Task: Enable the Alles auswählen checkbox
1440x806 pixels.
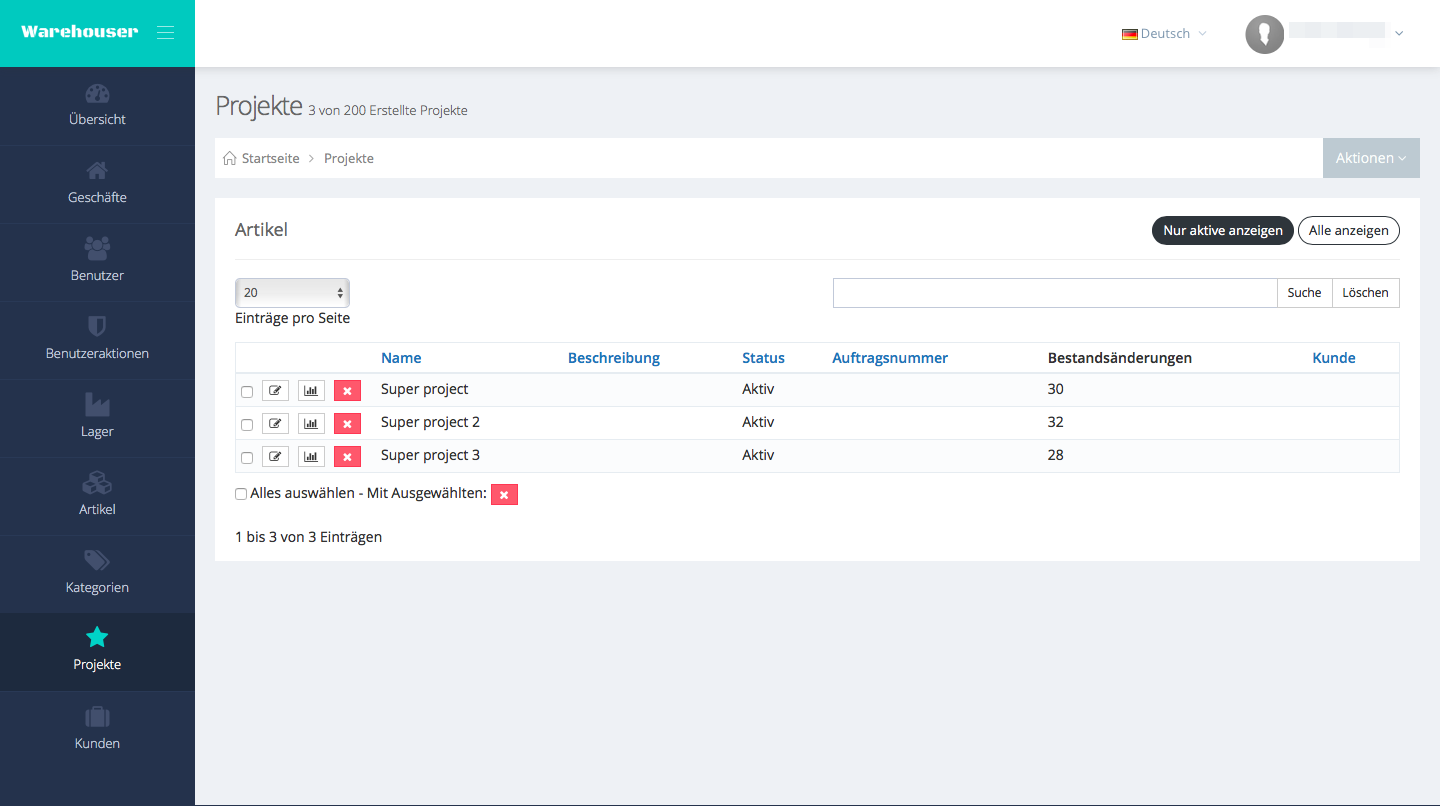Action: point(241,494)
